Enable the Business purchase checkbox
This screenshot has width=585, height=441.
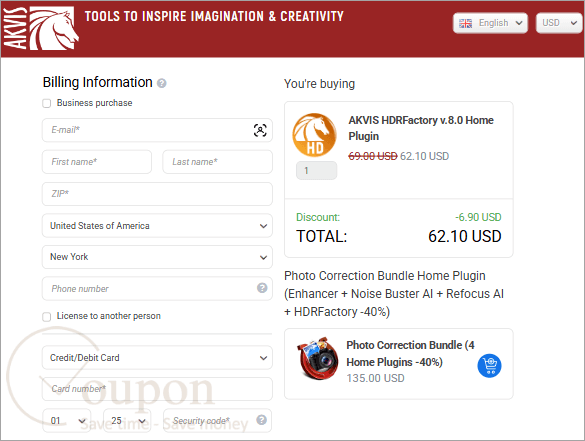[x=47, y=103]
